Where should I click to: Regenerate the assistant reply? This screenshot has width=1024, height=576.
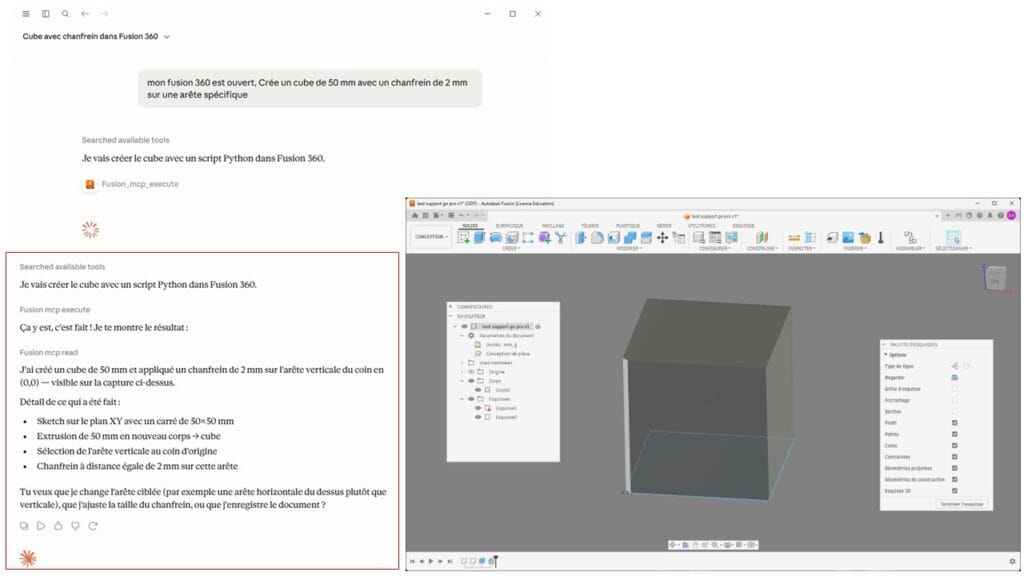(x=93, y=526)
